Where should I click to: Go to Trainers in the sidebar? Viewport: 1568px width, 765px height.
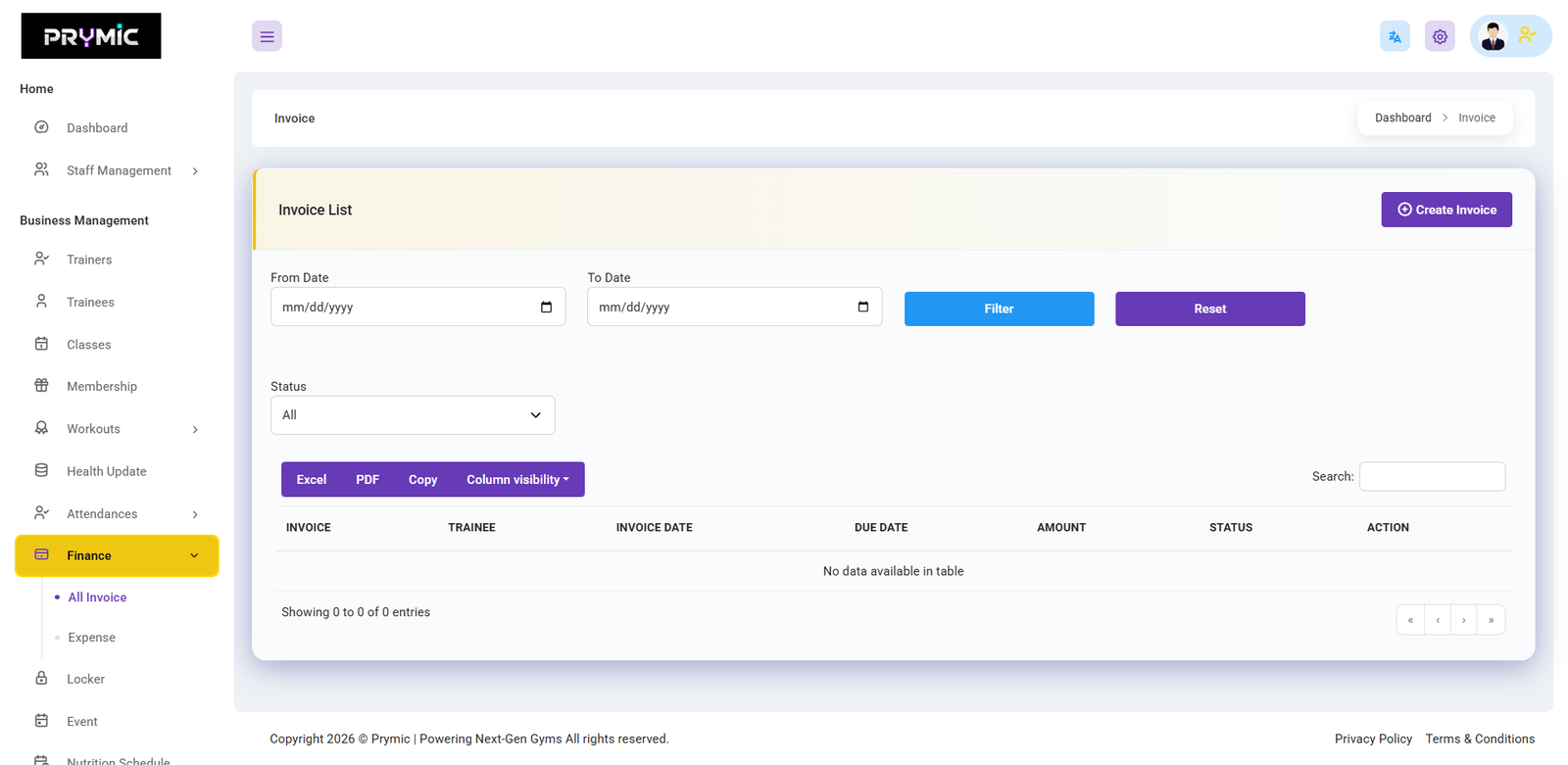89,260
